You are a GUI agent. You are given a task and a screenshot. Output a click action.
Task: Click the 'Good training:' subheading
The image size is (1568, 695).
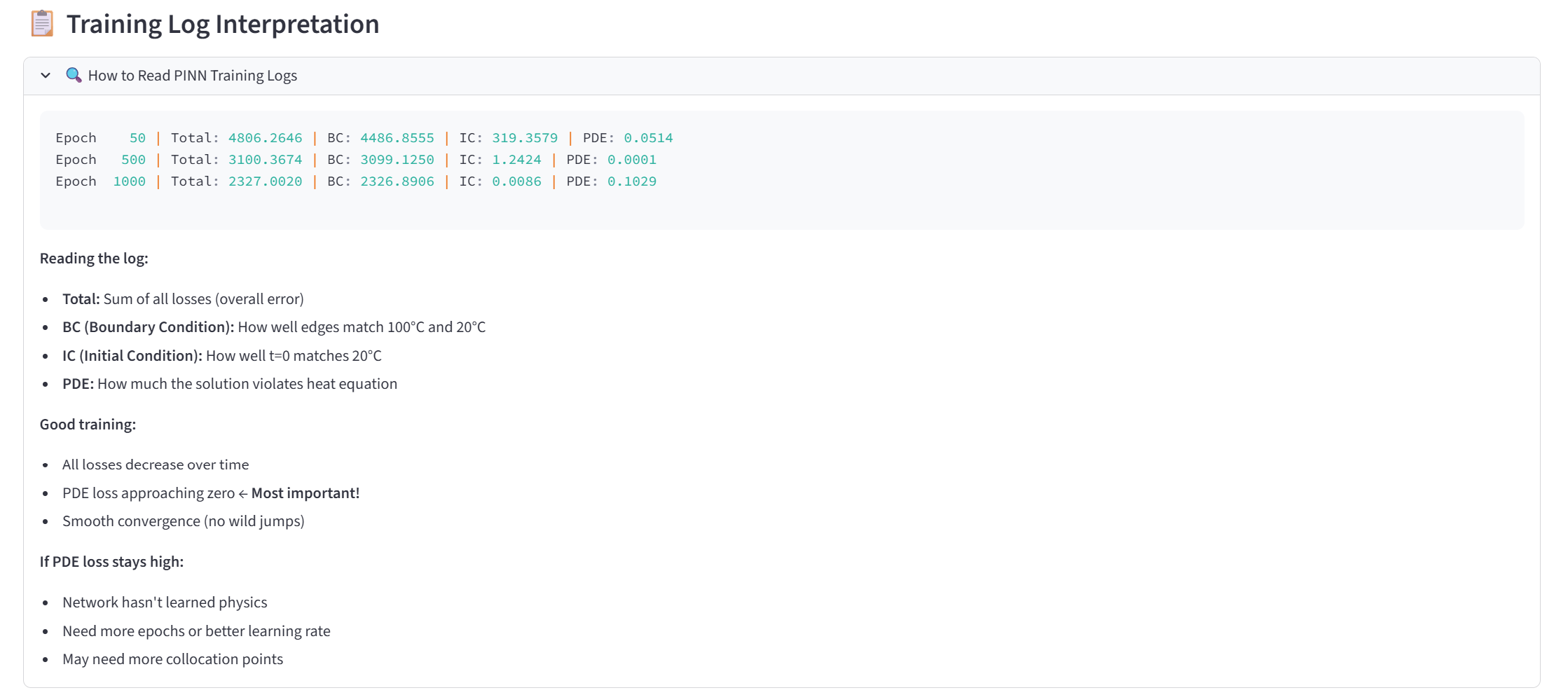[x=88, y=425]
